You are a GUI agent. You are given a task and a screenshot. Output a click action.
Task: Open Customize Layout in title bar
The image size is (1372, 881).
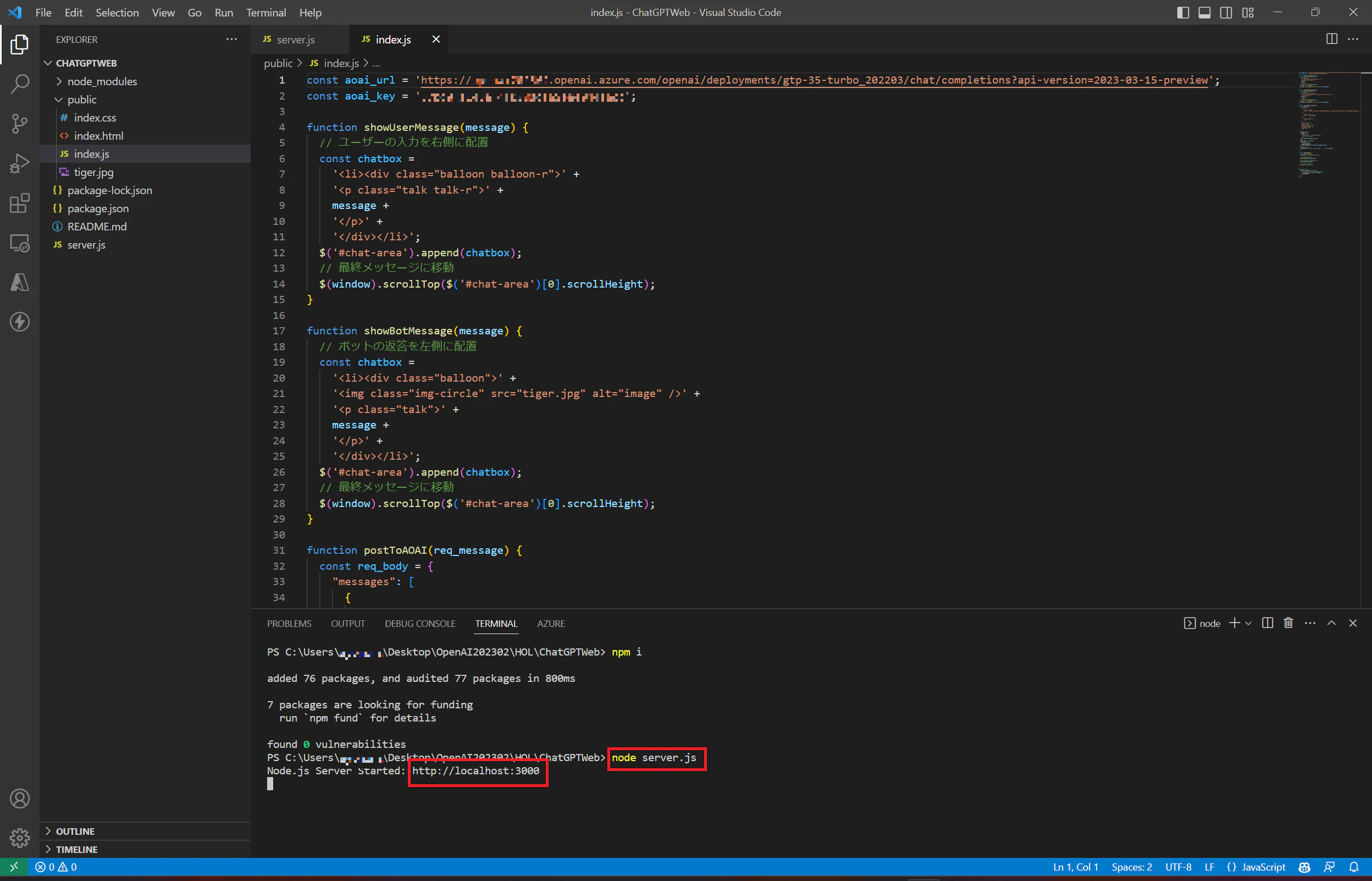1247,13
